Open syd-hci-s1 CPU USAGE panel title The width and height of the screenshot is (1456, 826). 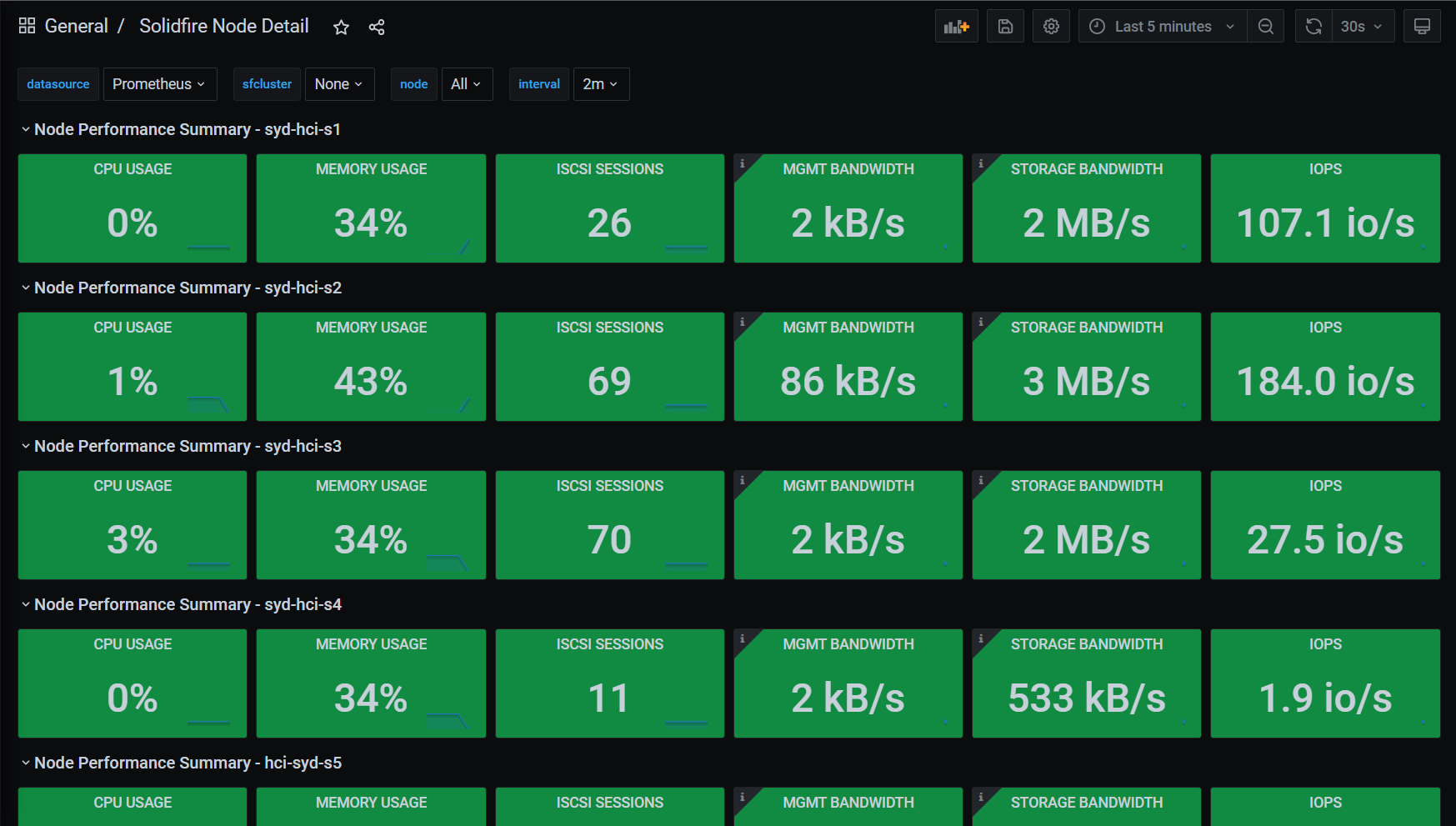pos(133,169)
